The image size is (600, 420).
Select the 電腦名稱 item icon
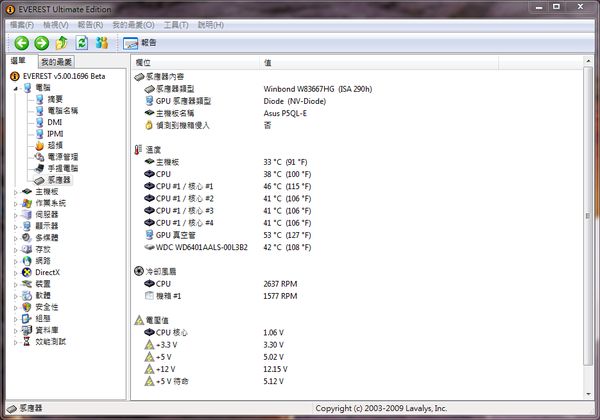39,111
